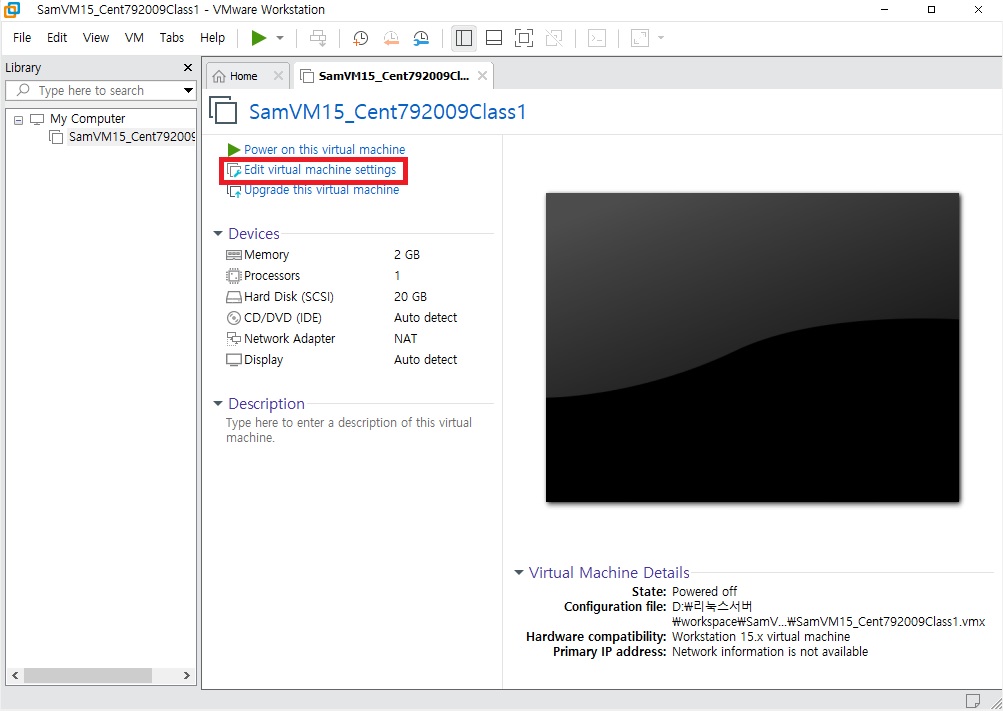Select SamVM15_Cent792009 in library tree
This screenshot has width=1003, height=711.
pos(131,137)
